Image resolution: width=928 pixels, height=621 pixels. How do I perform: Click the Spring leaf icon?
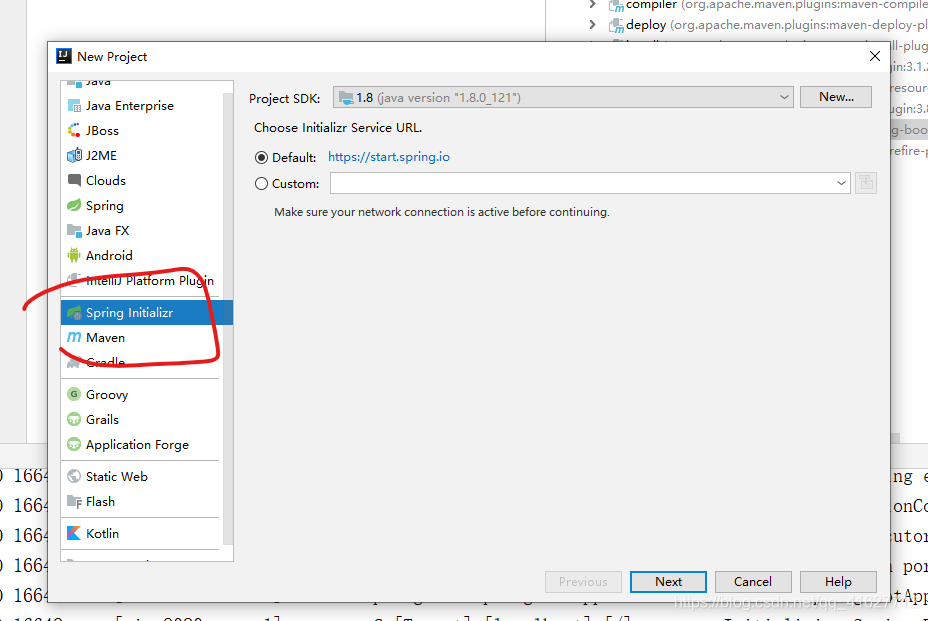74,205
